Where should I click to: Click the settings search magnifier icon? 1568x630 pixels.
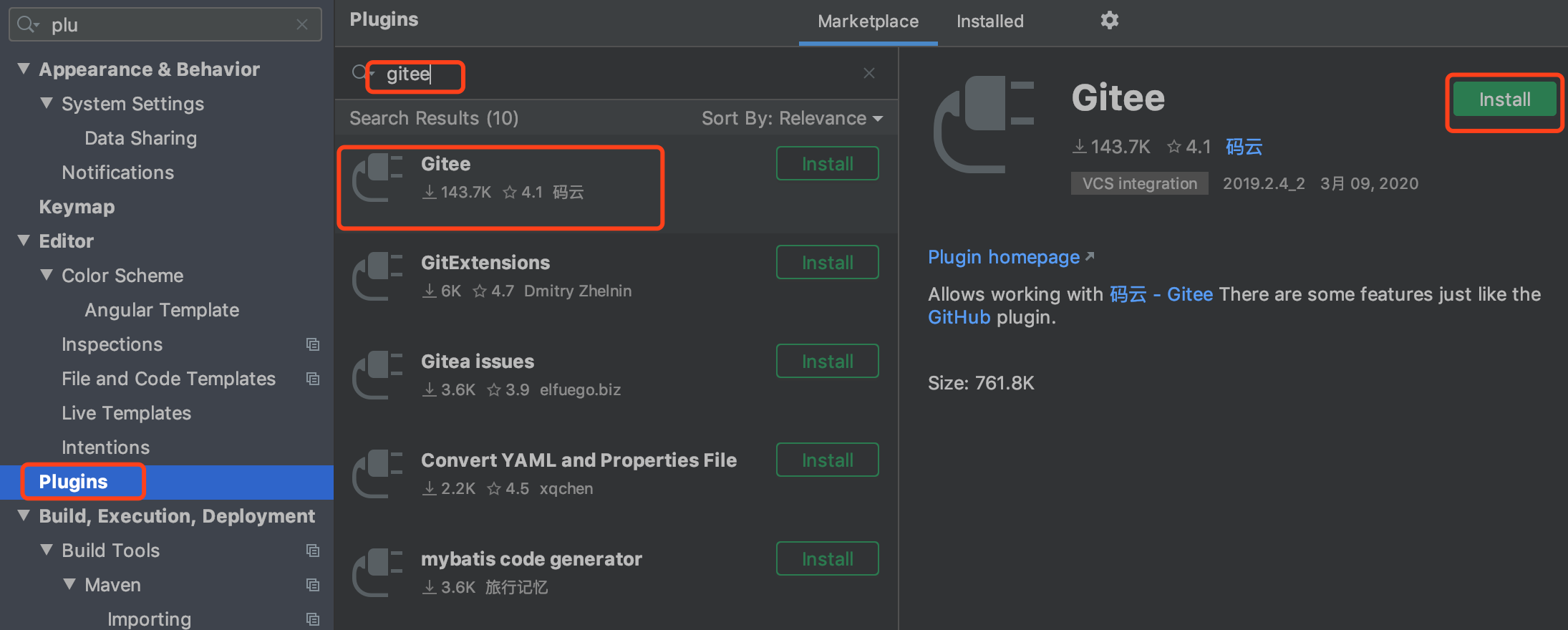27,25
